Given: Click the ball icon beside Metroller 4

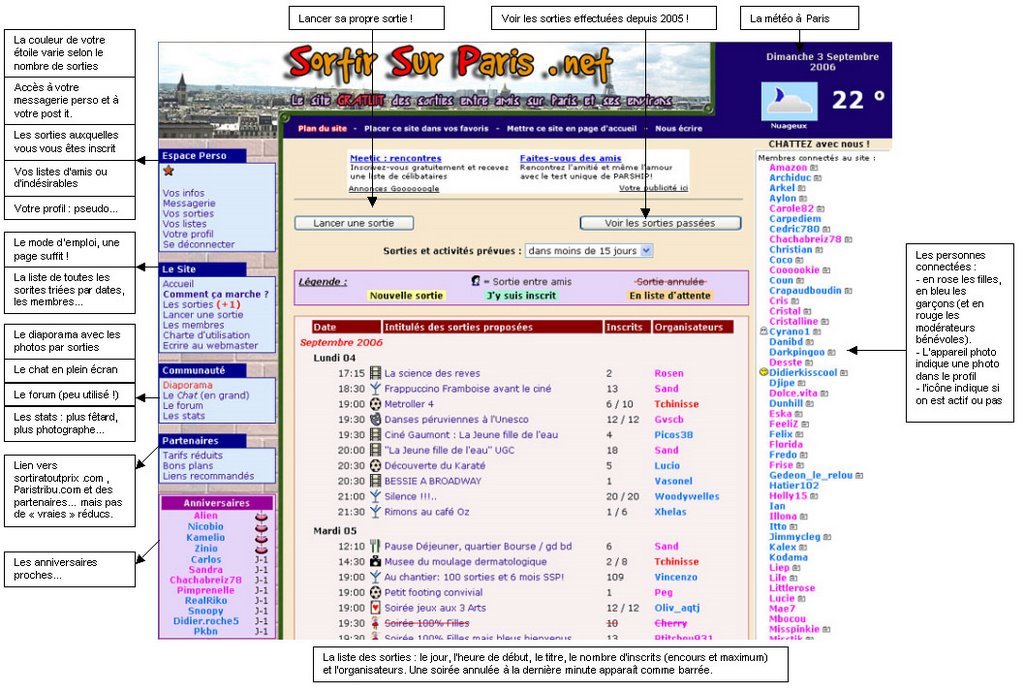Looking at the screenshot, I should [x=375, y=404].
